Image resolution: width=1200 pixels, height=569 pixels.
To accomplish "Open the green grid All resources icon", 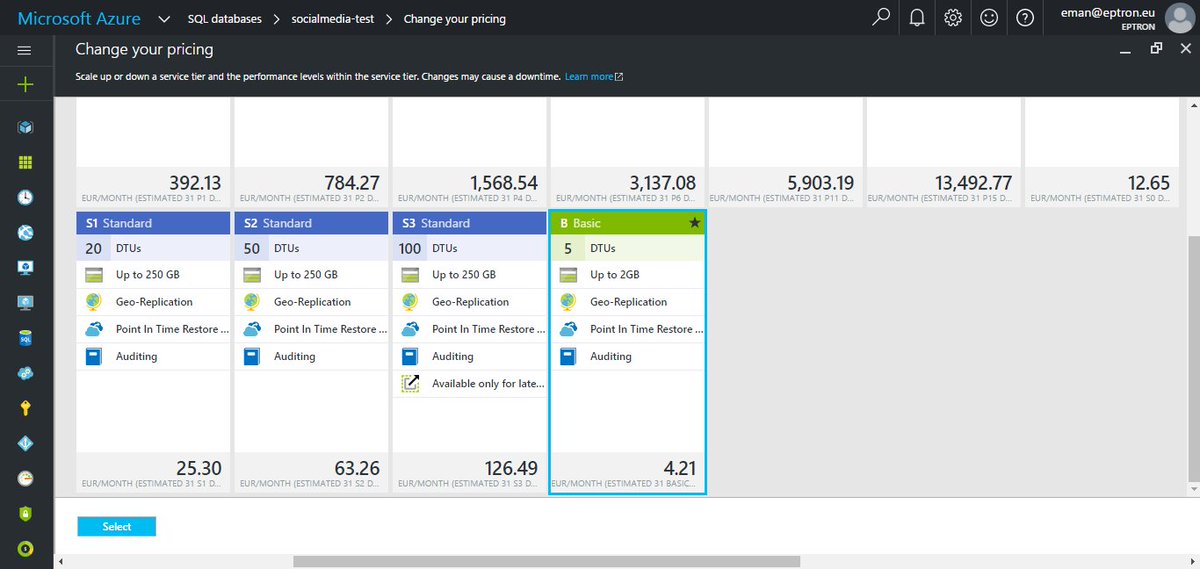I will (x=25, y=162).
